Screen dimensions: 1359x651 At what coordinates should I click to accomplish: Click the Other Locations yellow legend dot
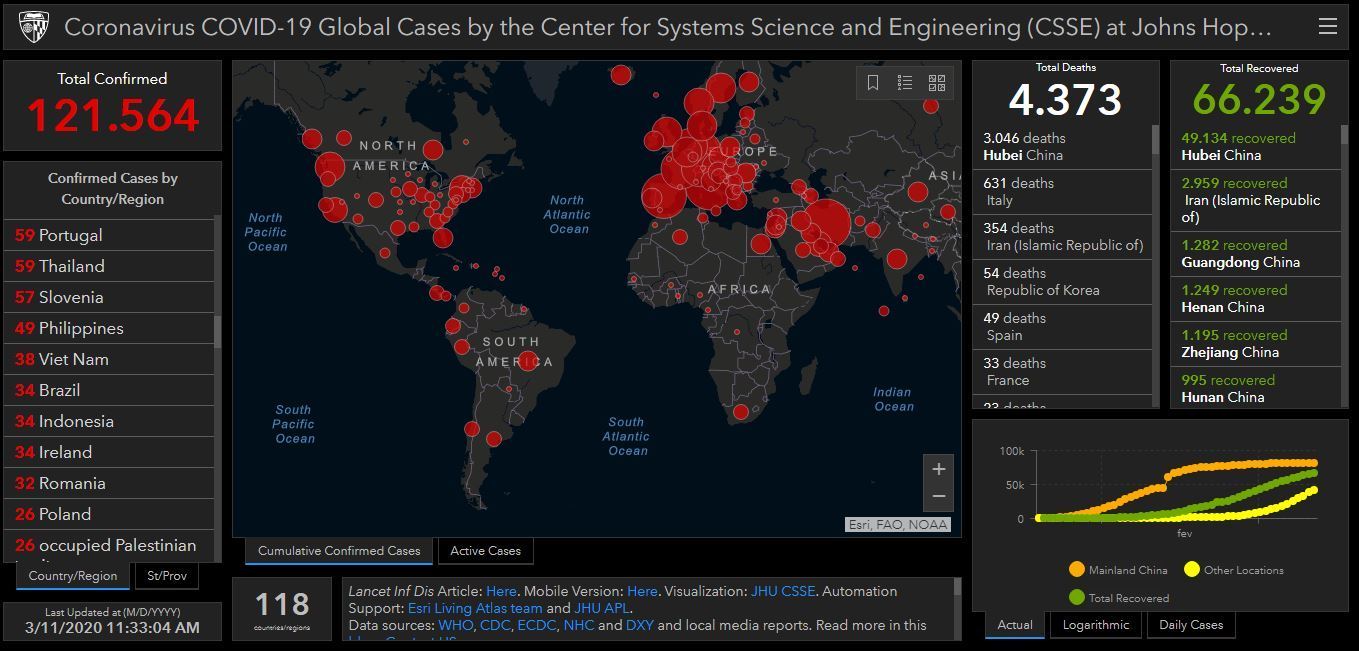(1191, 570)
